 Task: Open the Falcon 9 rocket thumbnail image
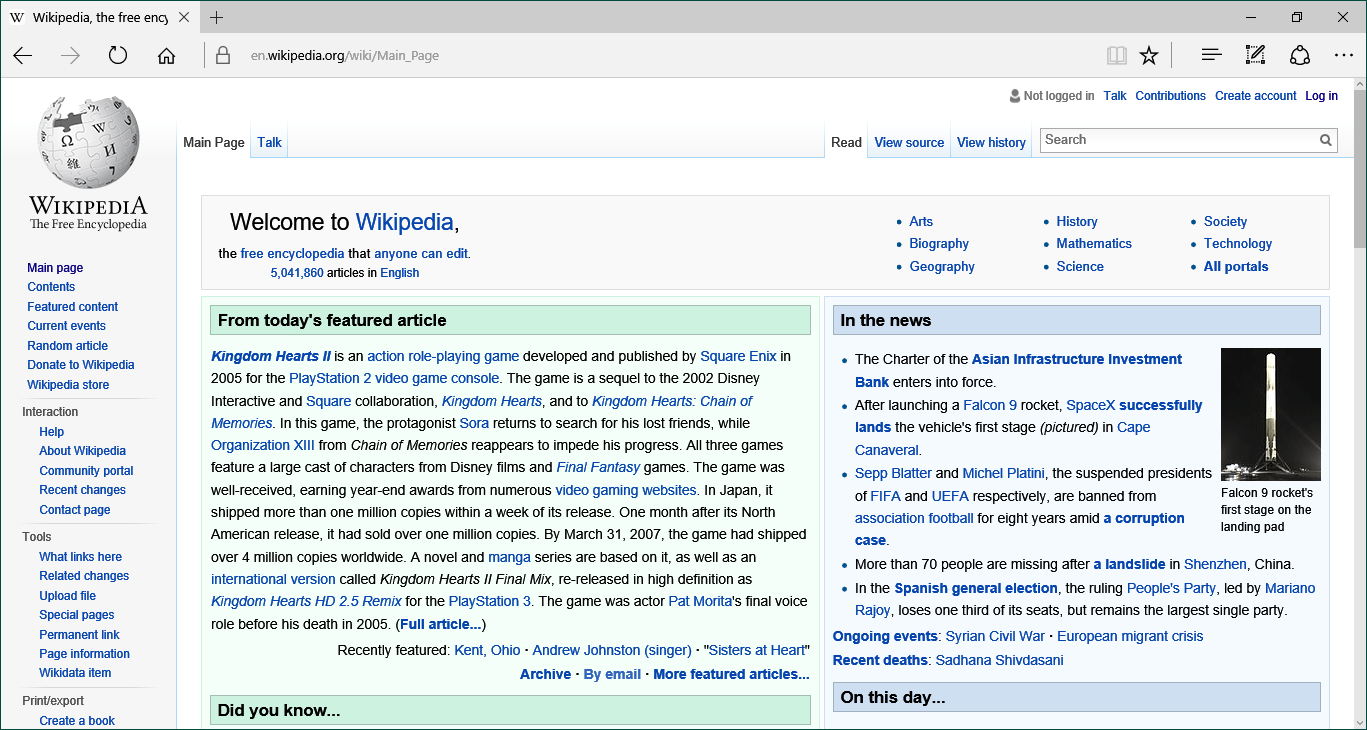click(1270, 414)
